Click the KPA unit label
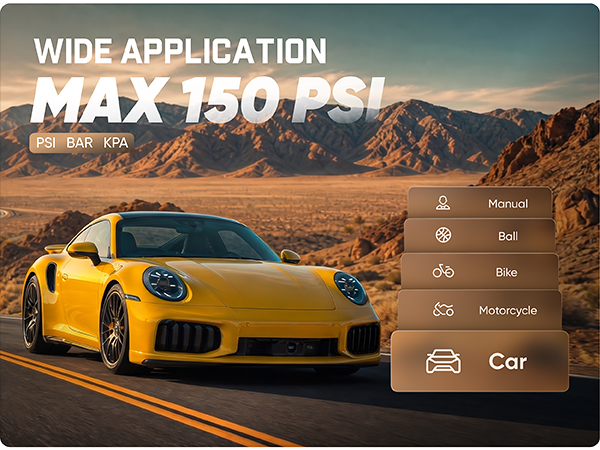The width and height of the screenshot is (600, 450). [x=116, y=143]
